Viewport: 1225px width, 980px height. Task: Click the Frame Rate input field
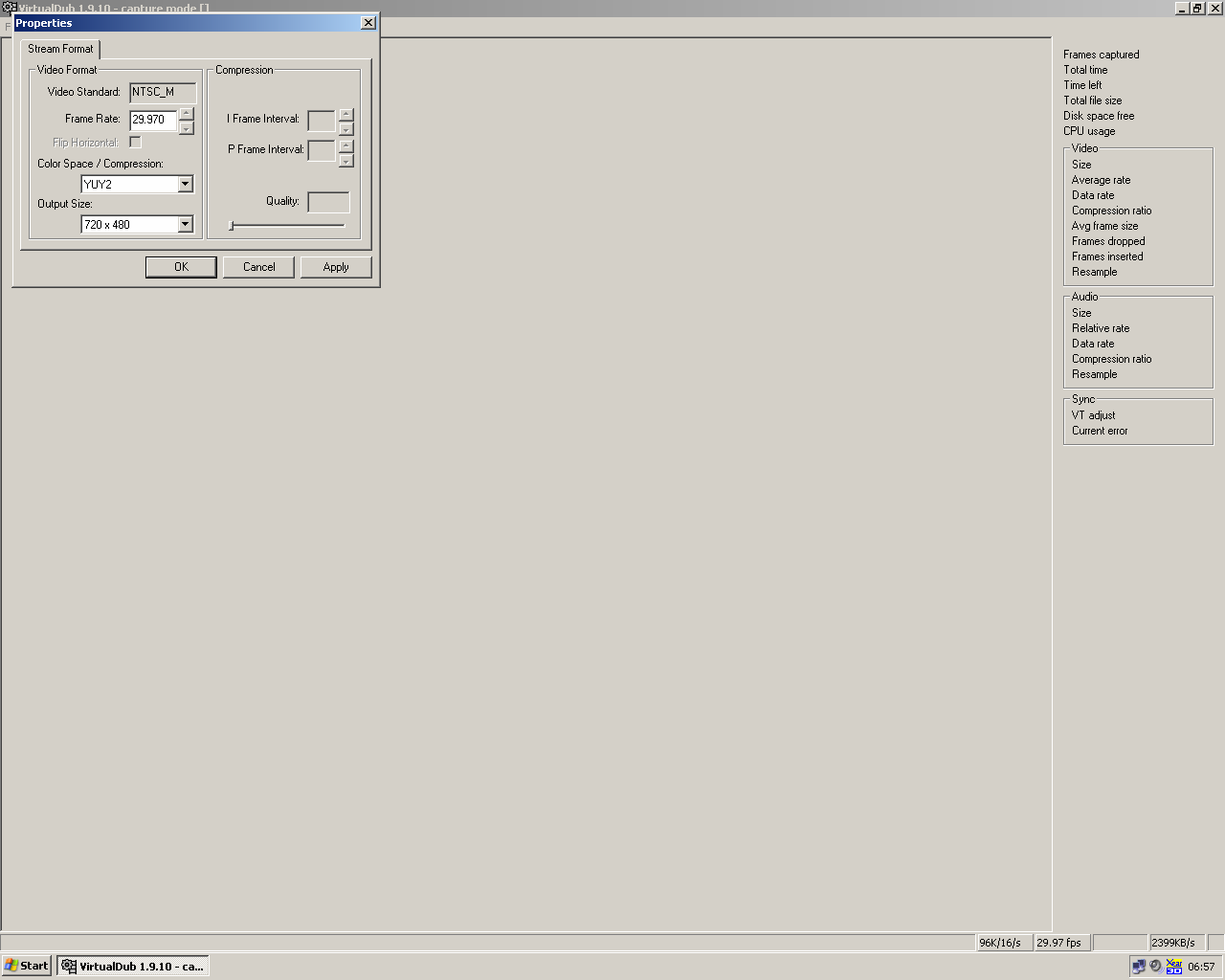click(153, 120)
